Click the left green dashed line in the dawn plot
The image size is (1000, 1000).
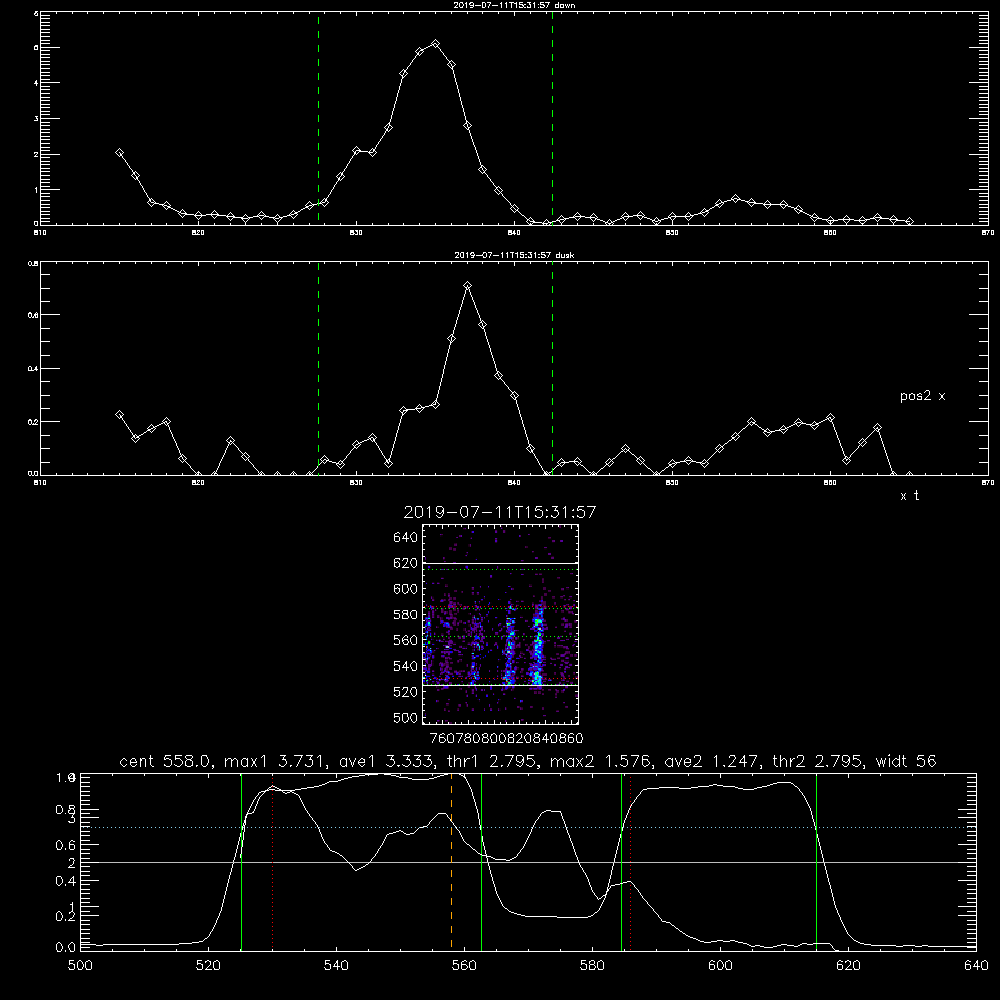coord(318,118)
